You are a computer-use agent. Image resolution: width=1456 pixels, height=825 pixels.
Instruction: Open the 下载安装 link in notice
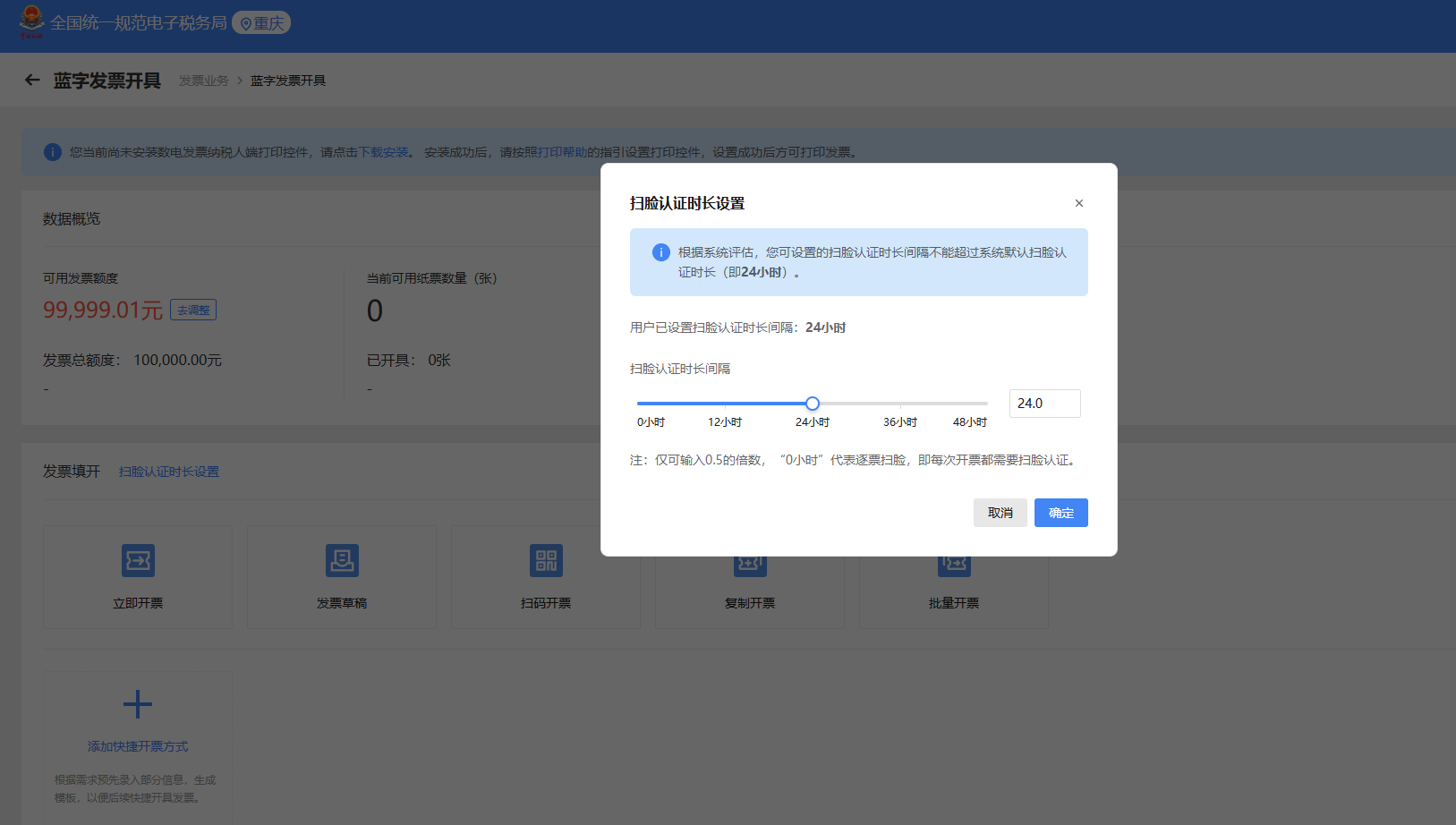pos(384,152)
